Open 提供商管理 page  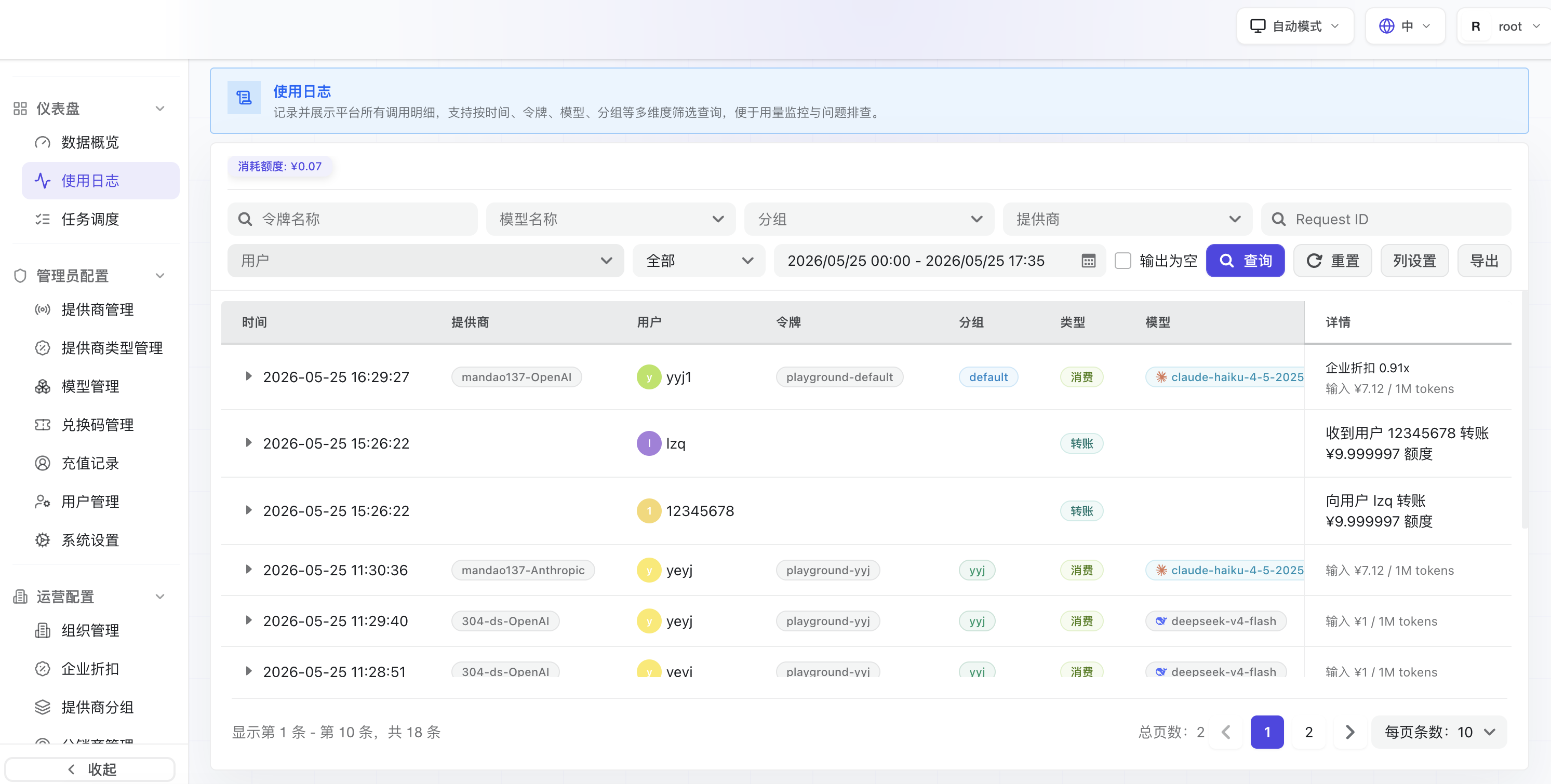101,309
